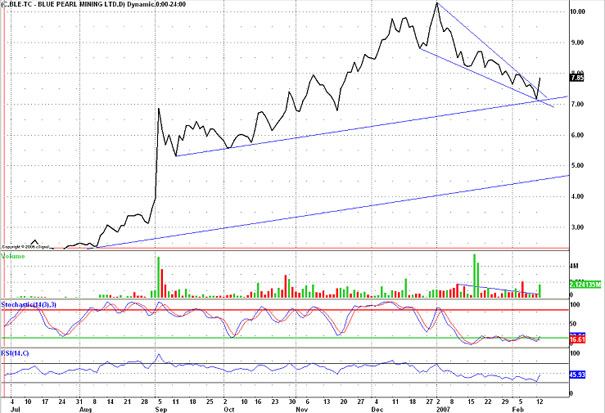This screenshot has width=605, height=413.
Task: Click the Blue Pearl Mining chart title
Action: tap(93, 5)
